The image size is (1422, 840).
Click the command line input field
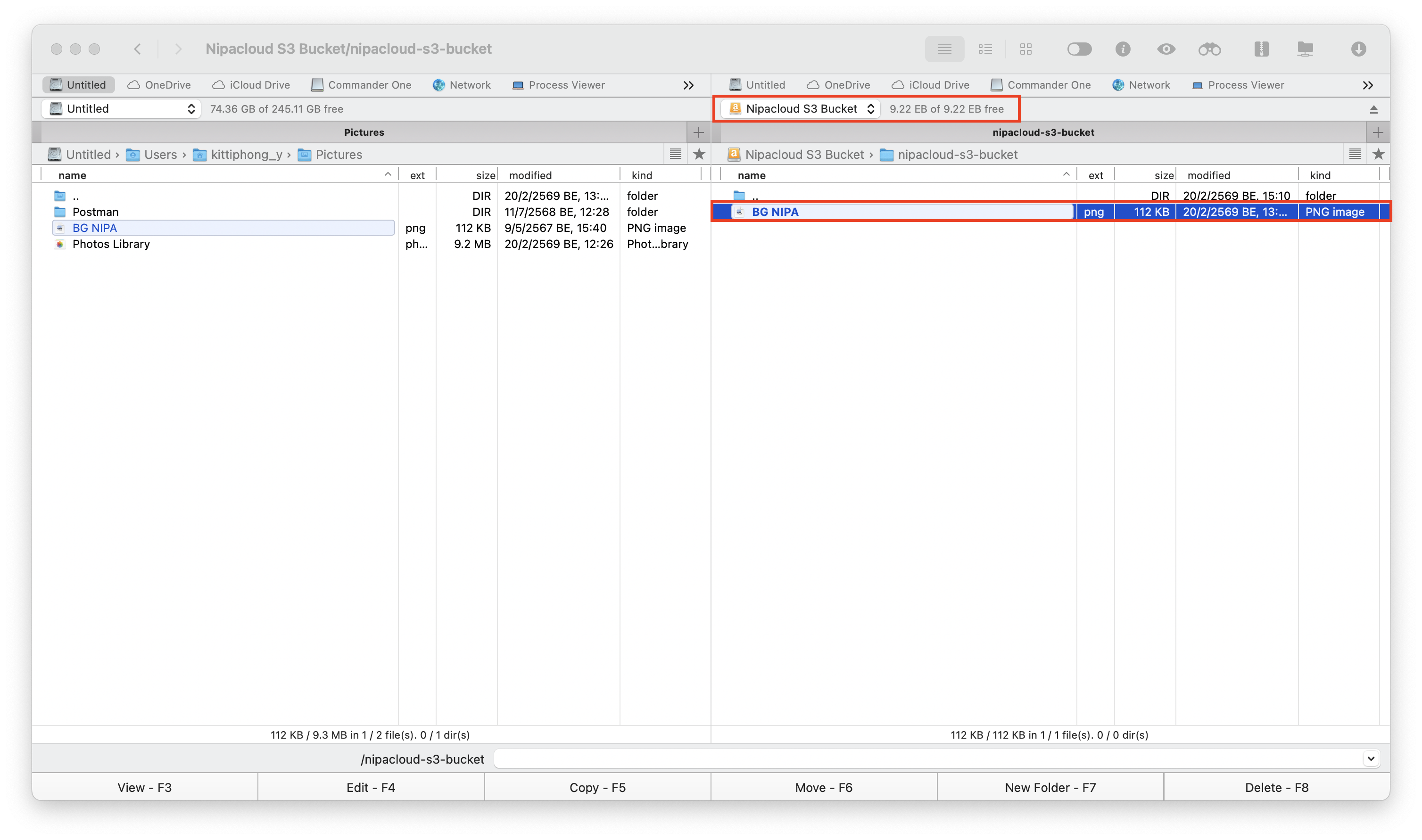928,758
